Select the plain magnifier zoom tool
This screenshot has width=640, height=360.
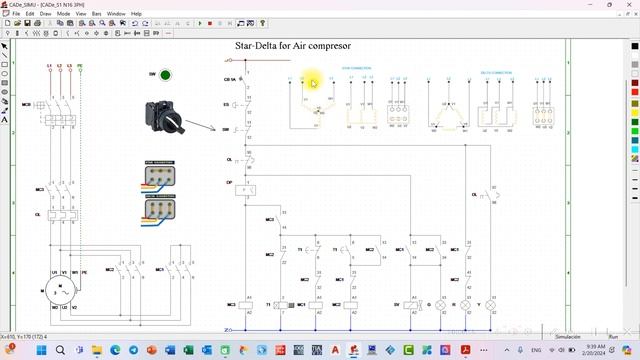coord(102,23)
